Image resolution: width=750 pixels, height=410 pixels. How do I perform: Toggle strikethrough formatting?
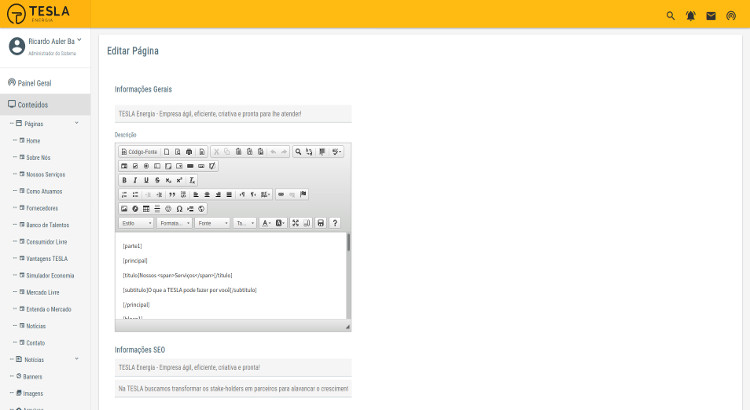tap(157, 180)
